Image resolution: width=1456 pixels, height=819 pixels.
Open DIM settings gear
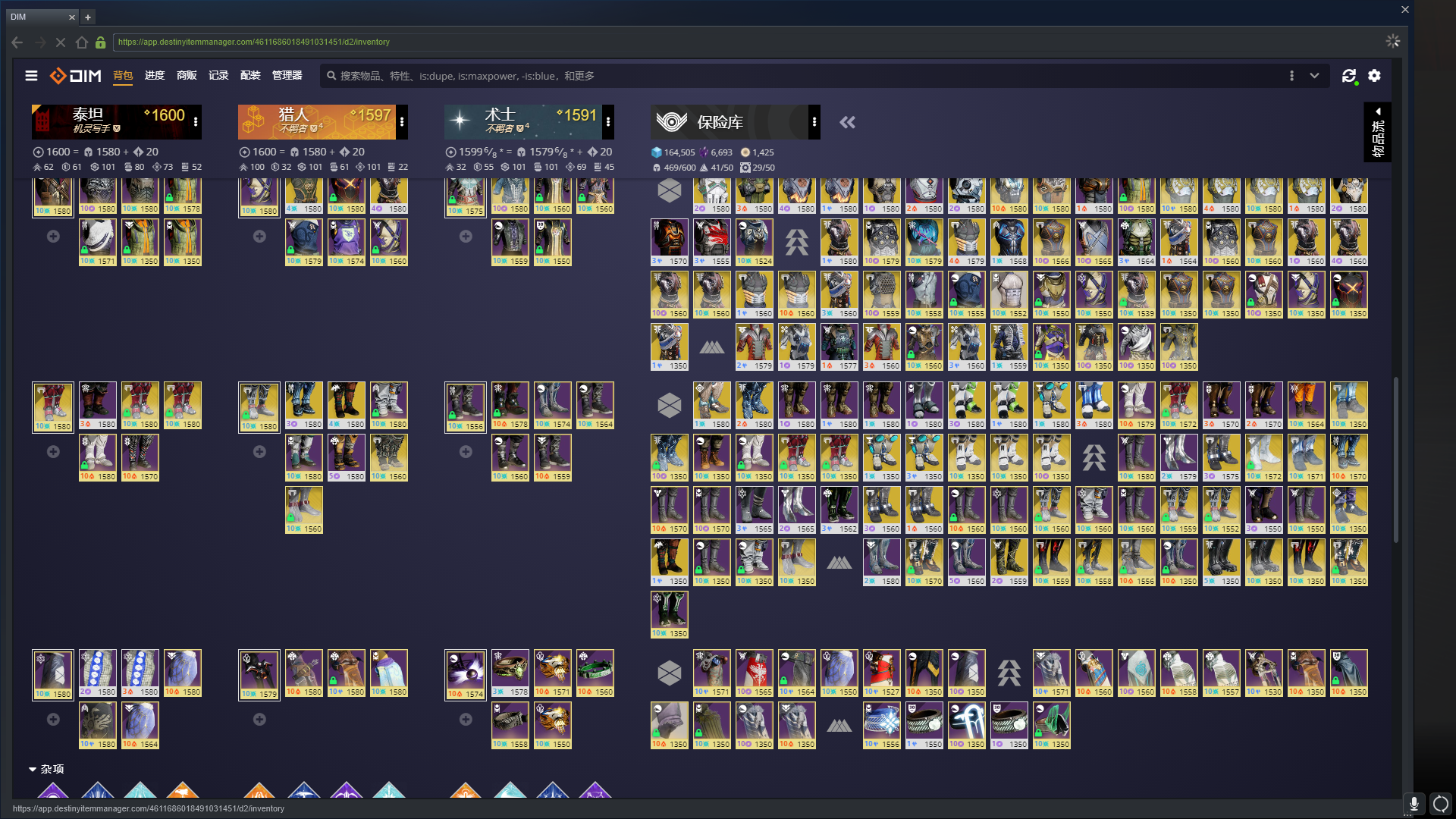[1374, 76]
